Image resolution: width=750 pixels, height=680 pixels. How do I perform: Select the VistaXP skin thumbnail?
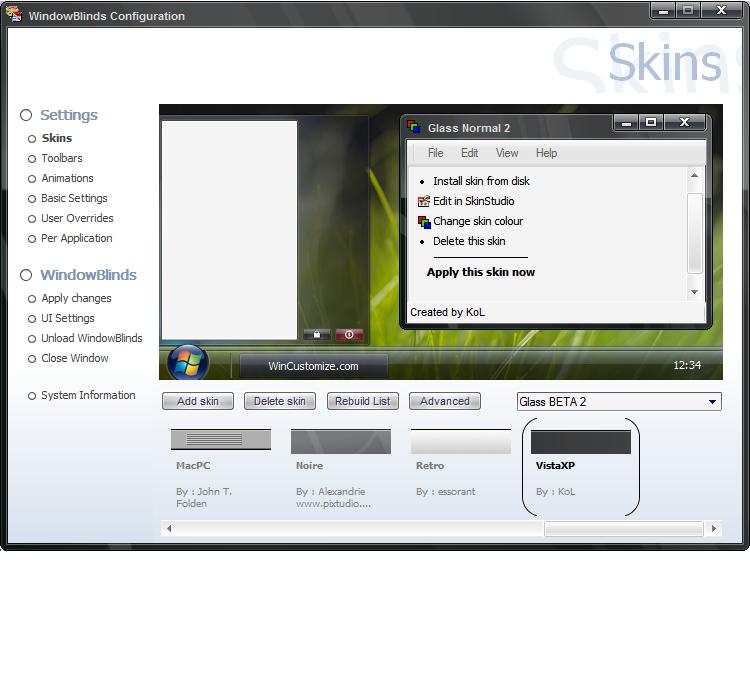tap(581, 442)
